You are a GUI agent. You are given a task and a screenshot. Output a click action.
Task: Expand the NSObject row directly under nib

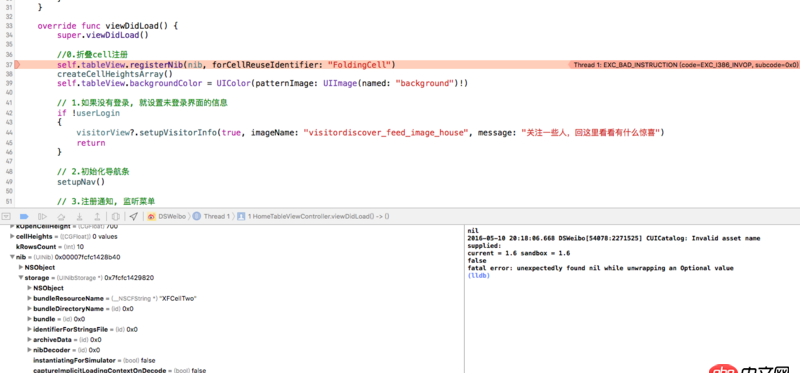click(20, 267)
